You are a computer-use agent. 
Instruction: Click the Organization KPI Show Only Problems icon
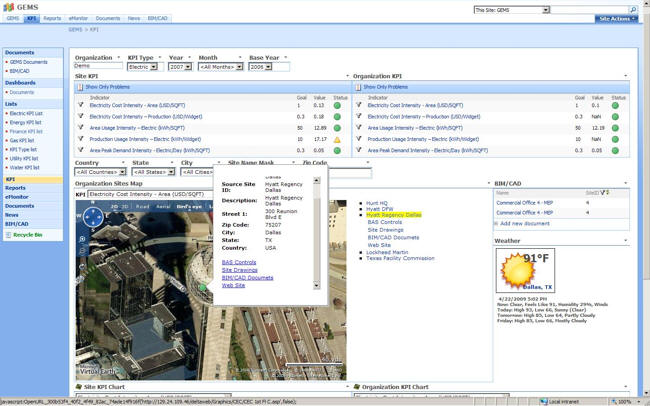[x=358, y=87]
